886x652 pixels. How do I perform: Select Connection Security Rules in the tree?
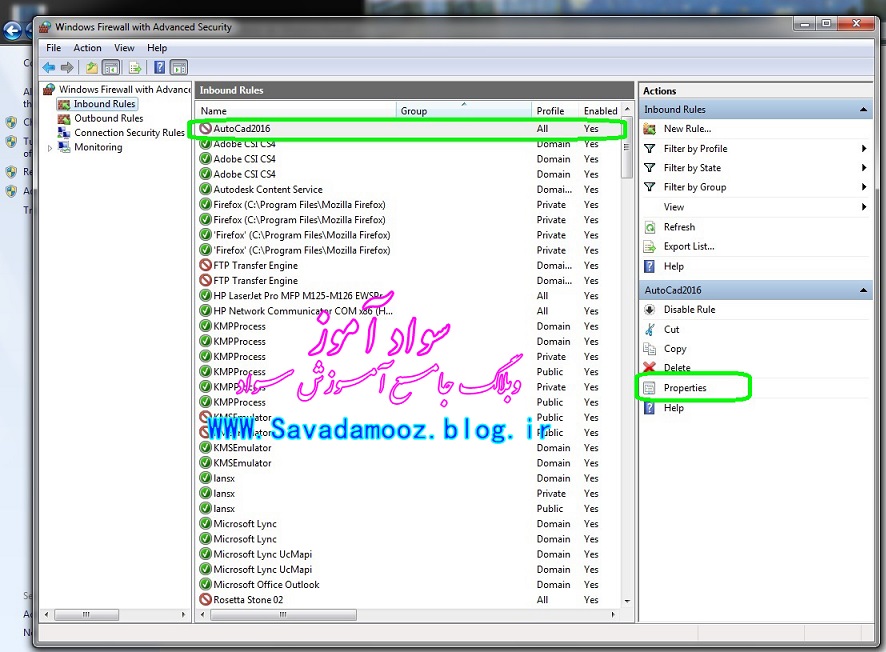coord(129,133)
